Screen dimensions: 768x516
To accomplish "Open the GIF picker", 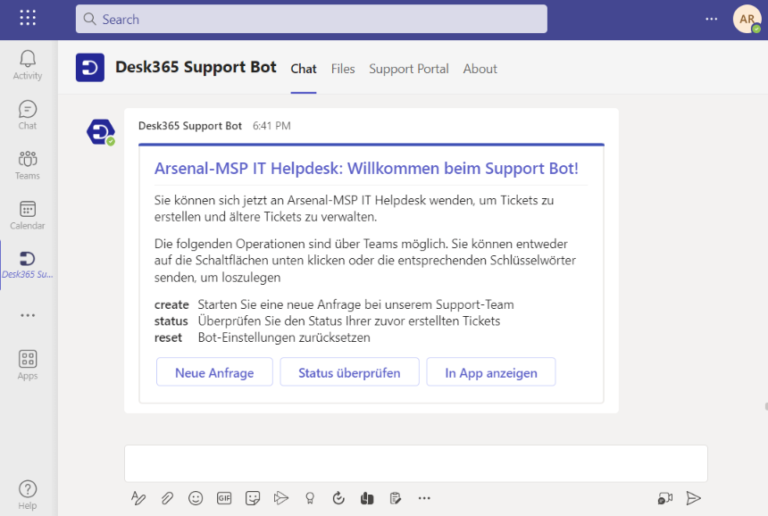I will [x=224, y=498].
